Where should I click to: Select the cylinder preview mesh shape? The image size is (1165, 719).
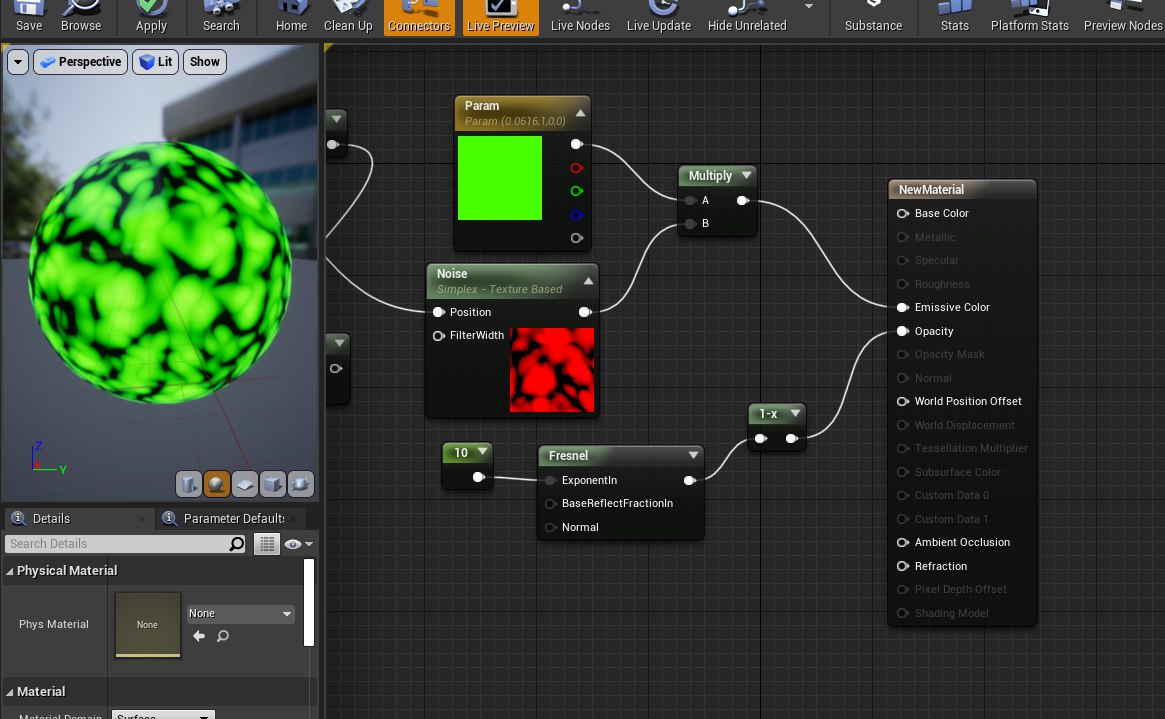click(189, 484)
